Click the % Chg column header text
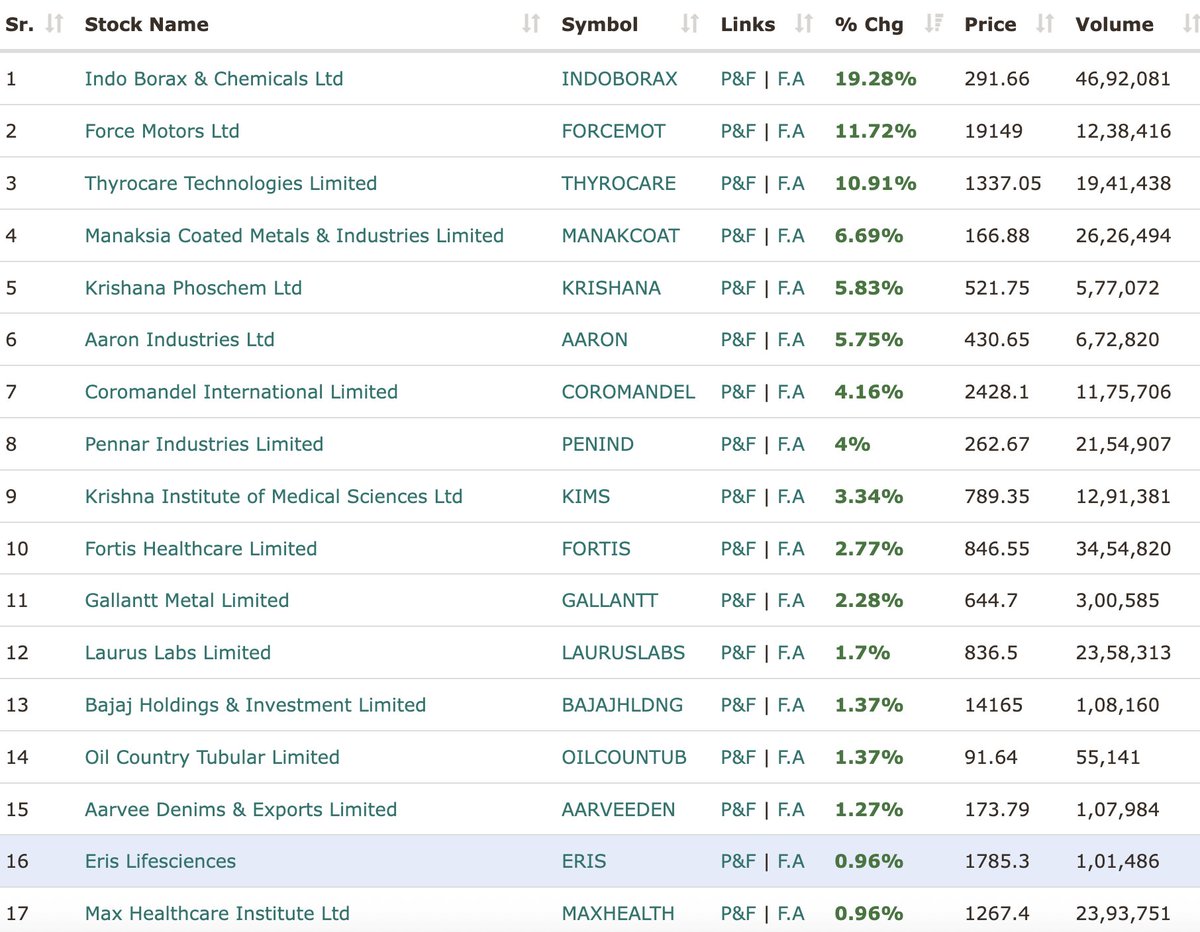 pyautogui.click(x=869, y=24)
